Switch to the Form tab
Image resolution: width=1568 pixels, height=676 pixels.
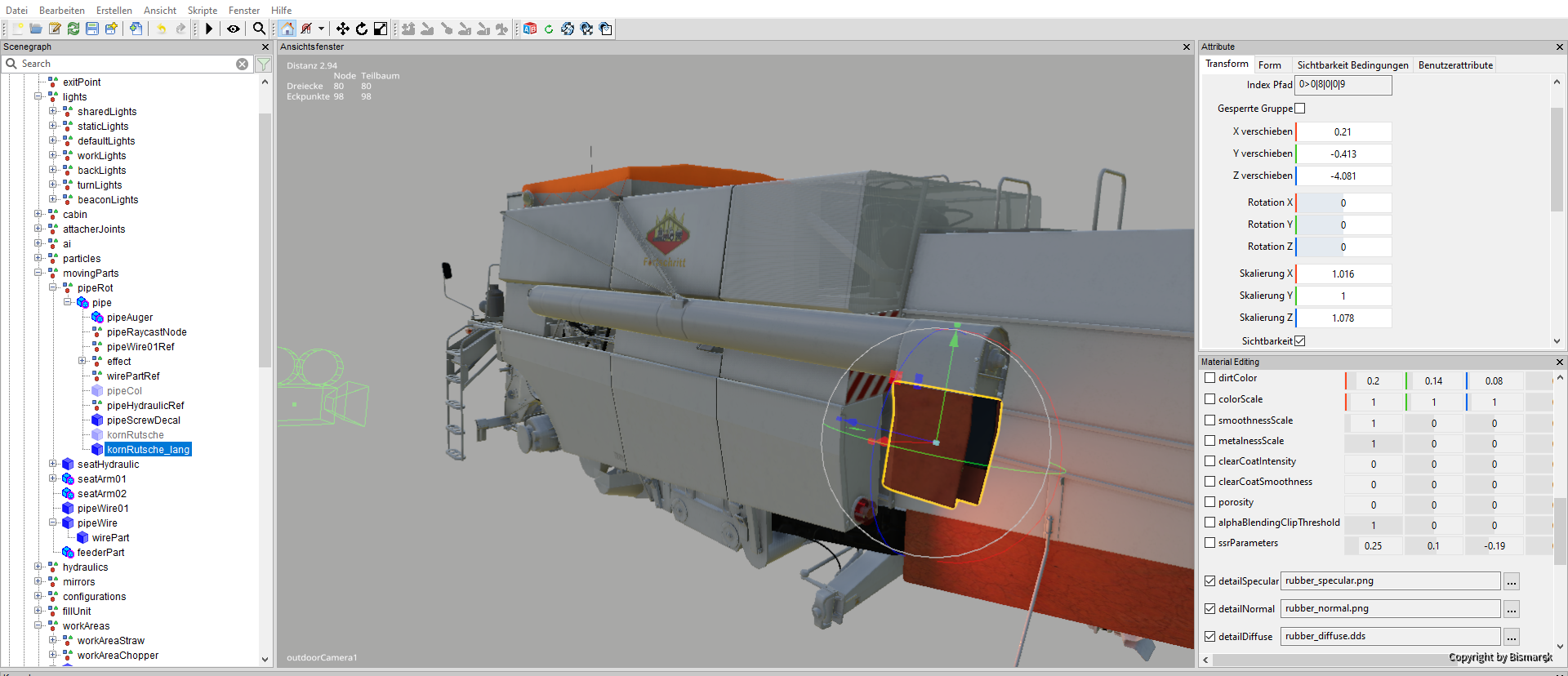coord(1270,65)
